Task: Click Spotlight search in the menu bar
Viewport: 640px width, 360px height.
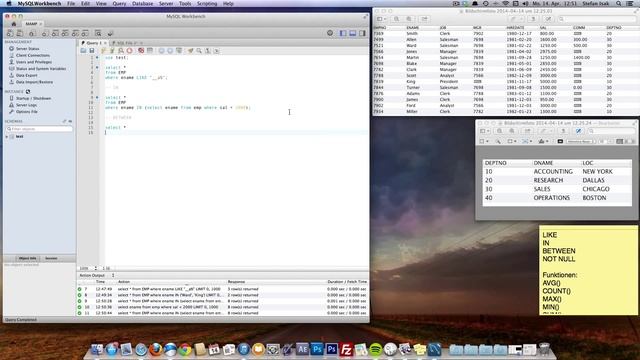Action: [619, 4]
